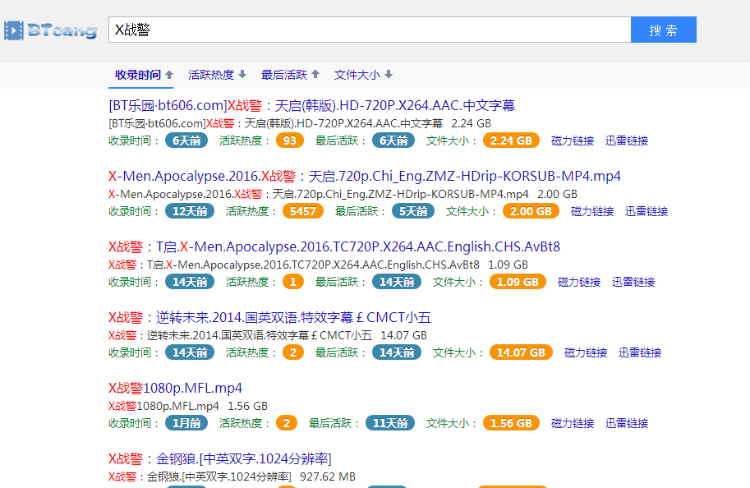750x488 pixels.
Task: Click the 5天前 最后活跃 badge
Action: click(413, 211)
